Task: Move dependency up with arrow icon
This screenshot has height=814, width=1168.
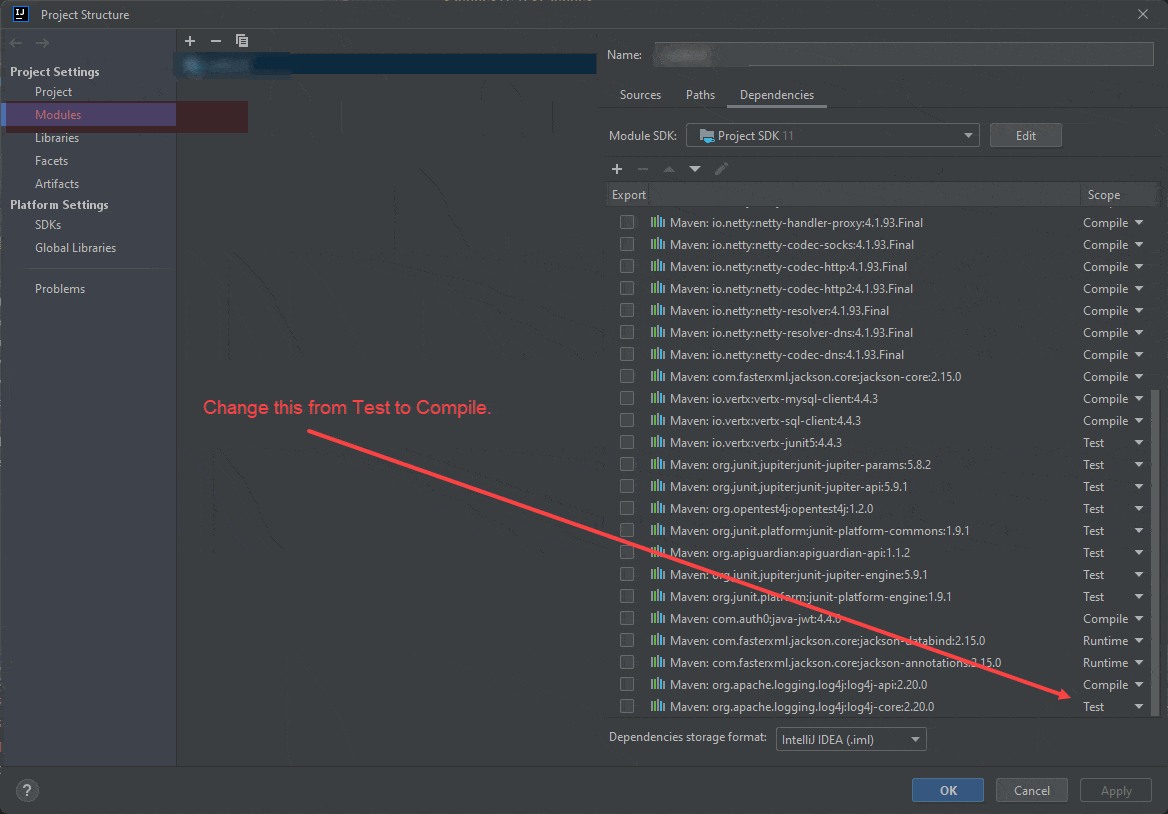Action: tap(669, 169)
